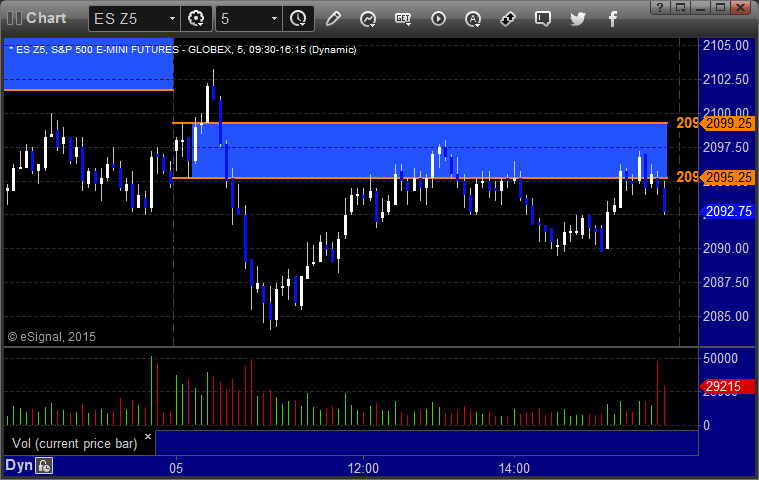759x480 pixels.
Task: Click the pop-out window icon
Action: pos(681,7)
